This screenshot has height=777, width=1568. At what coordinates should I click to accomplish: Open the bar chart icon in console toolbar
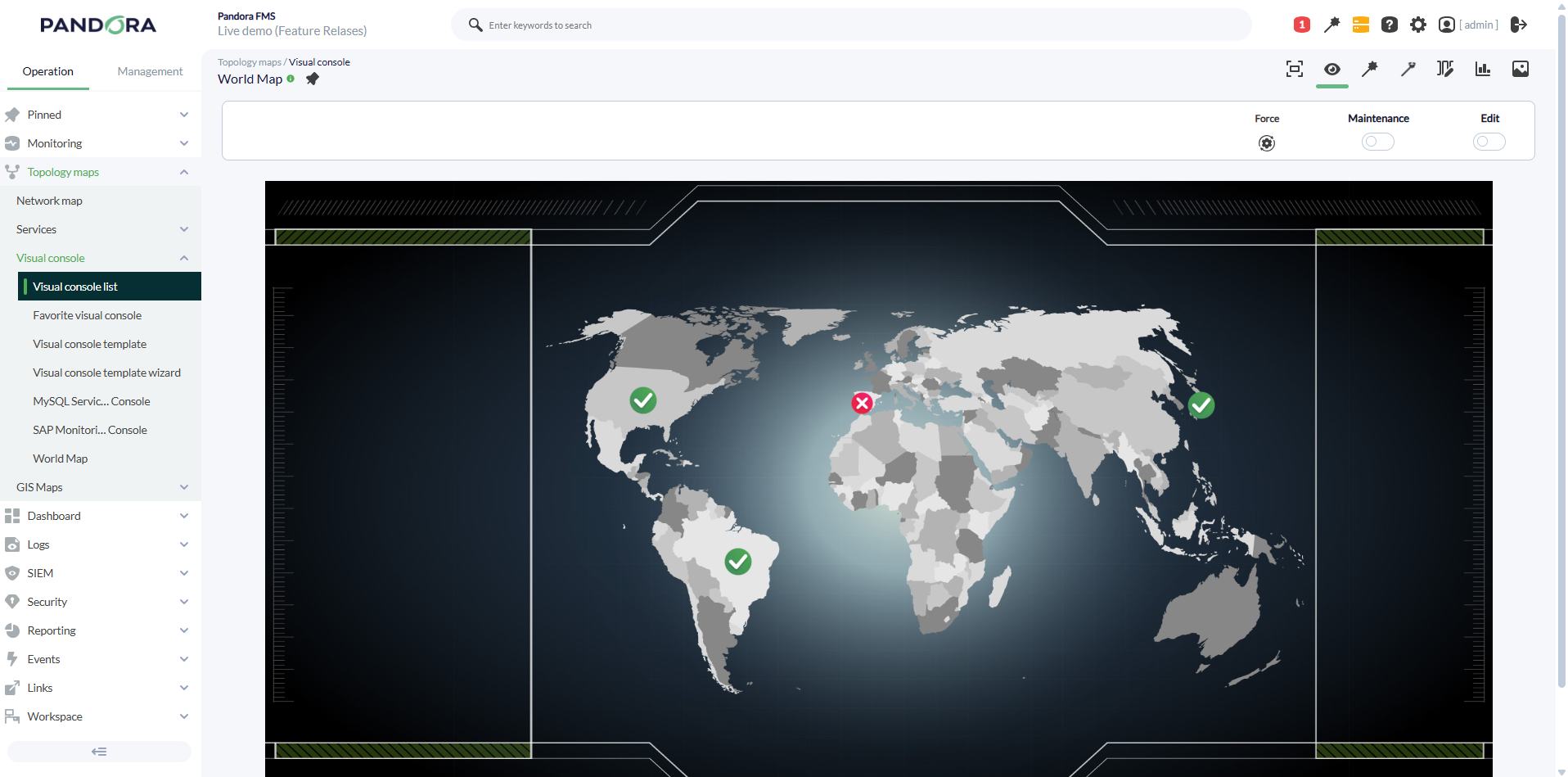(1482, 69)
